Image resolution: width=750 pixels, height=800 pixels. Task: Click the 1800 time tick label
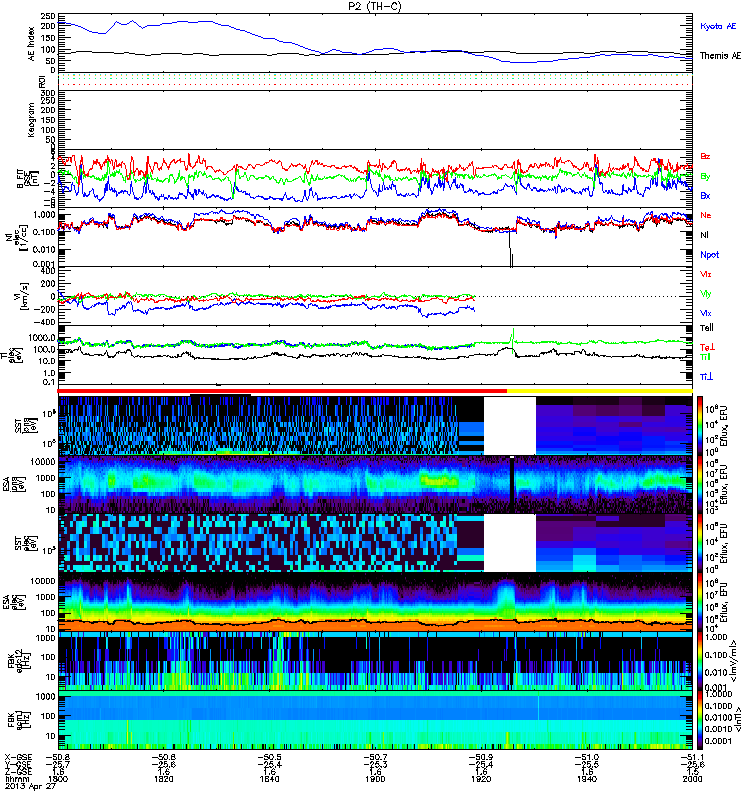coord(58,779)
